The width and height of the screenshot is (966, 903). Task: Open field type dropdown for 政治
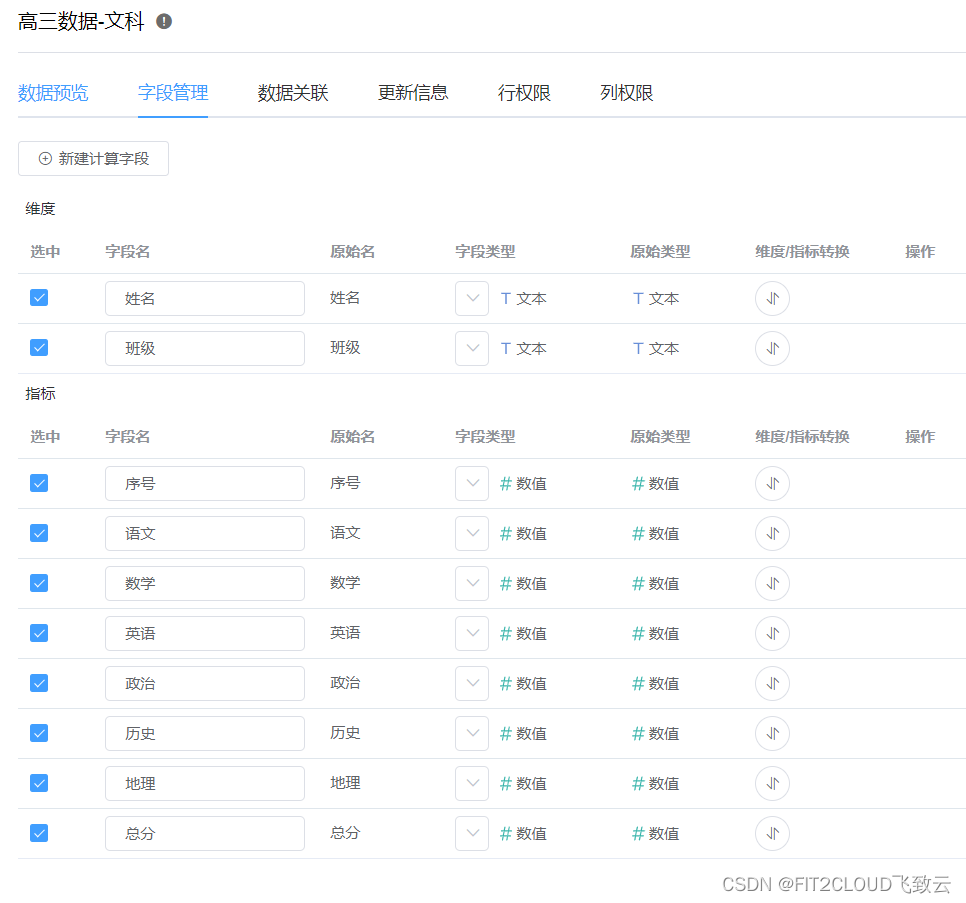point(472,683)
